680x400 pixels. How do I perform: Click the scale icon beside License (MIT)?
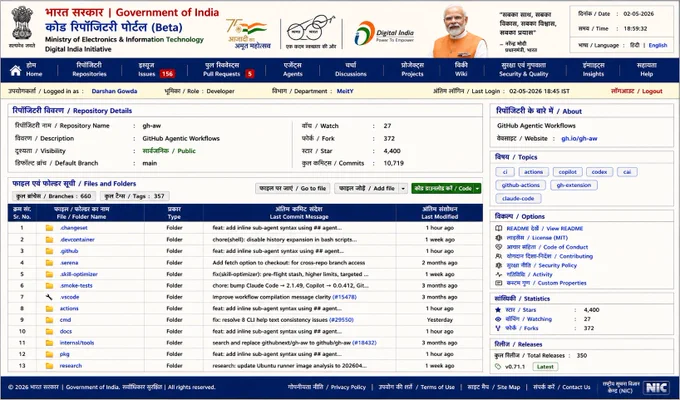point(499,238)
